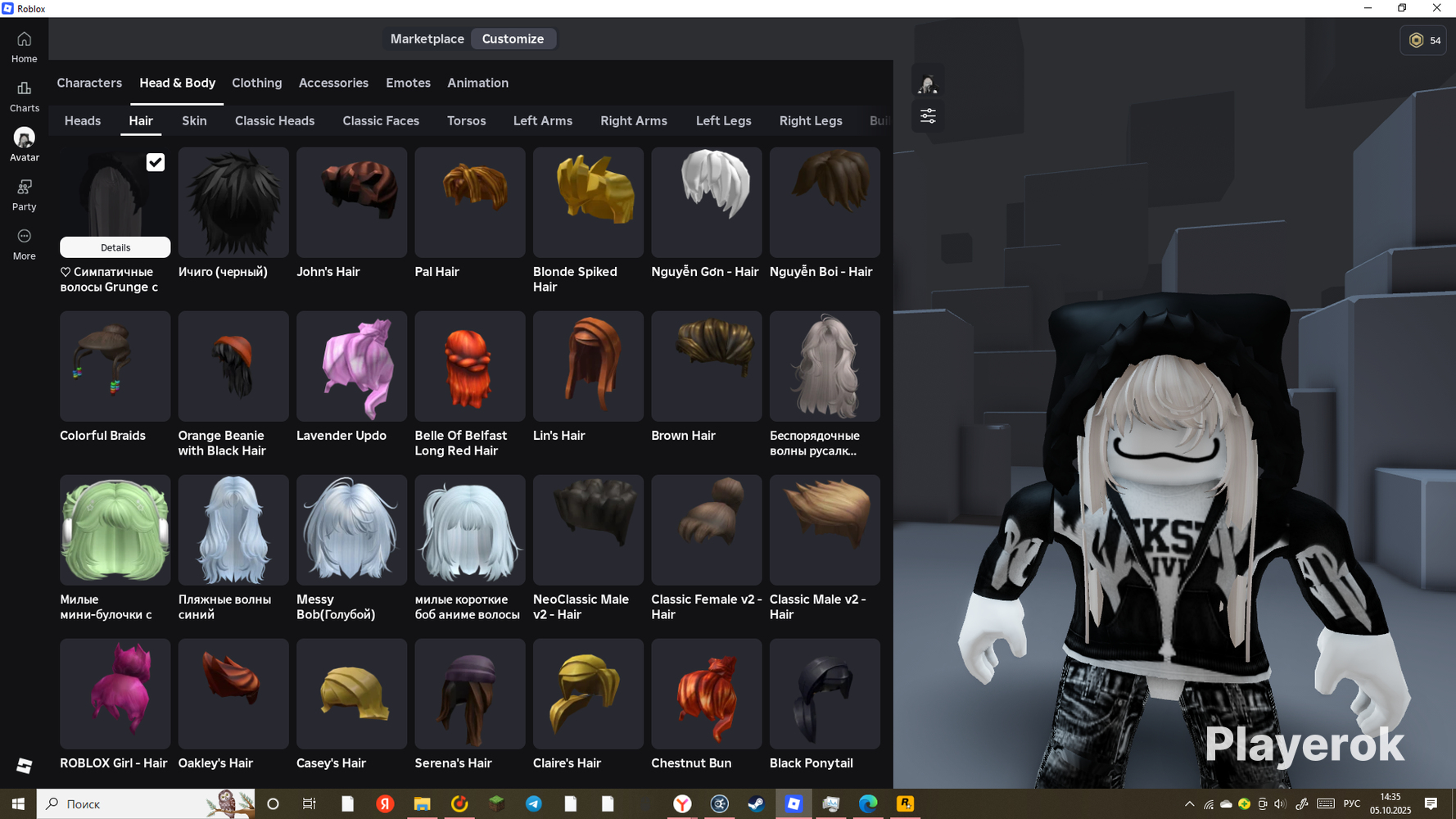Select the Head & Body category
The width and height of the screenshot is (1456, 819).
point(177,83)
